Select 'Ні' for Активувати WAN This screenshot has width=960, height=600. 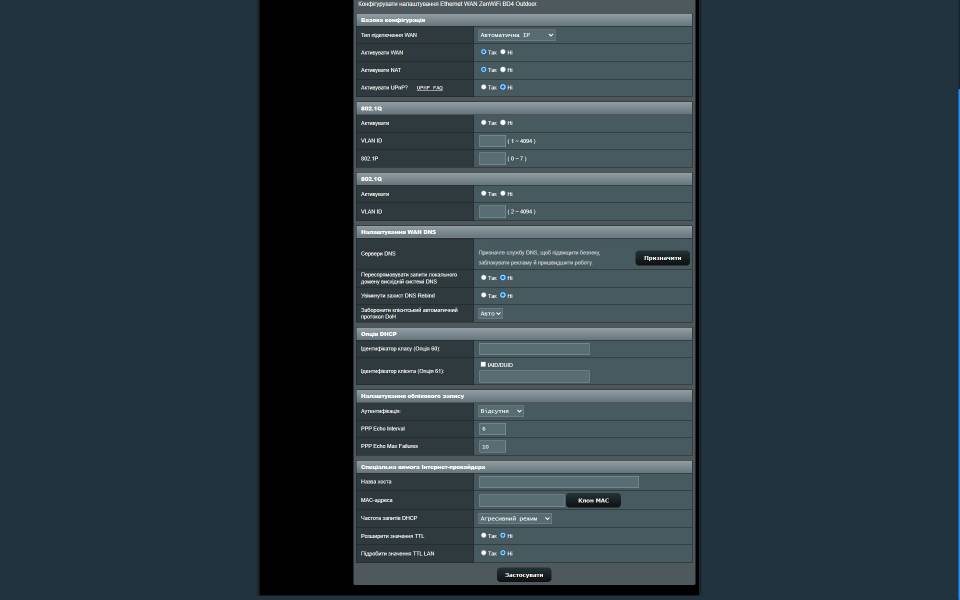pos(503,52)
